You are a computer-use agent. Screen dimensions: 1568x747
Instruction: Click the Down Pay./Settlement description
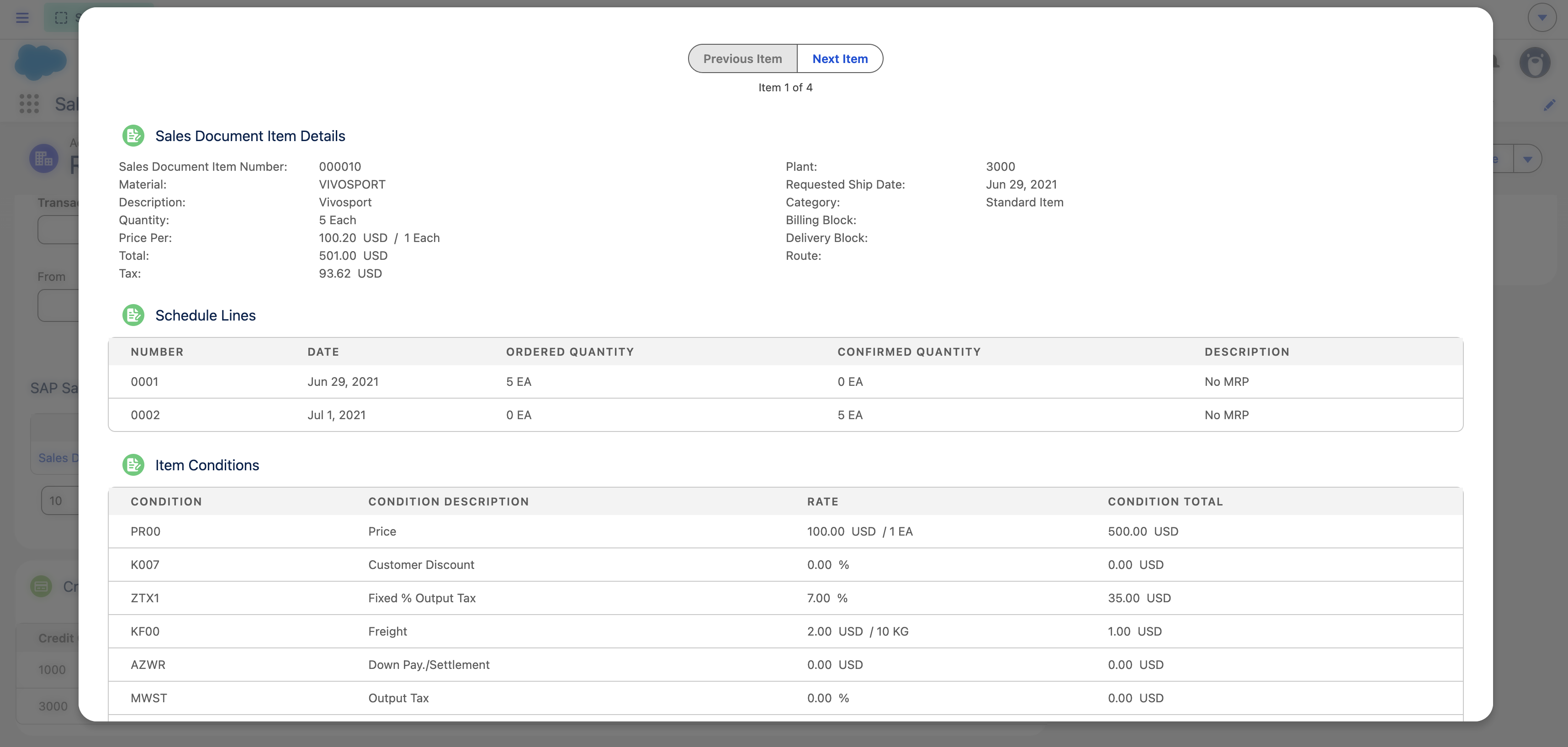(429, 665)
